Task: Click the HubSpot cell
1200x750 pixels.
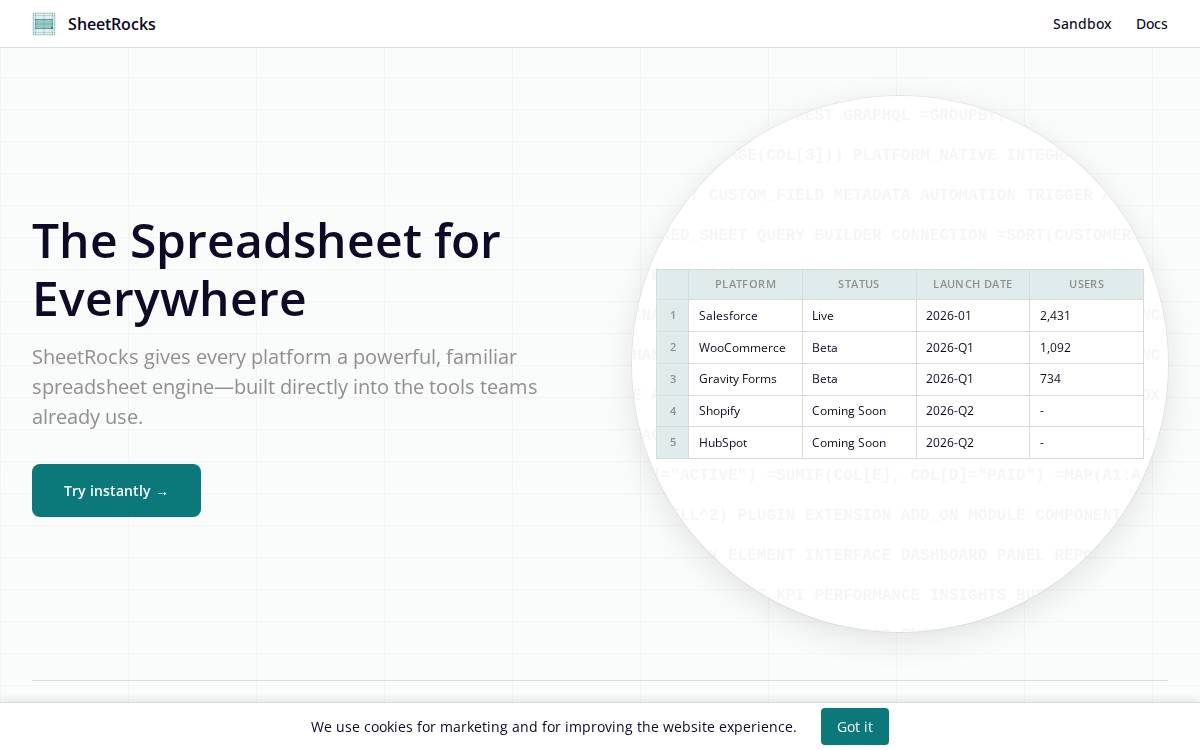Action: click(745, 443)
